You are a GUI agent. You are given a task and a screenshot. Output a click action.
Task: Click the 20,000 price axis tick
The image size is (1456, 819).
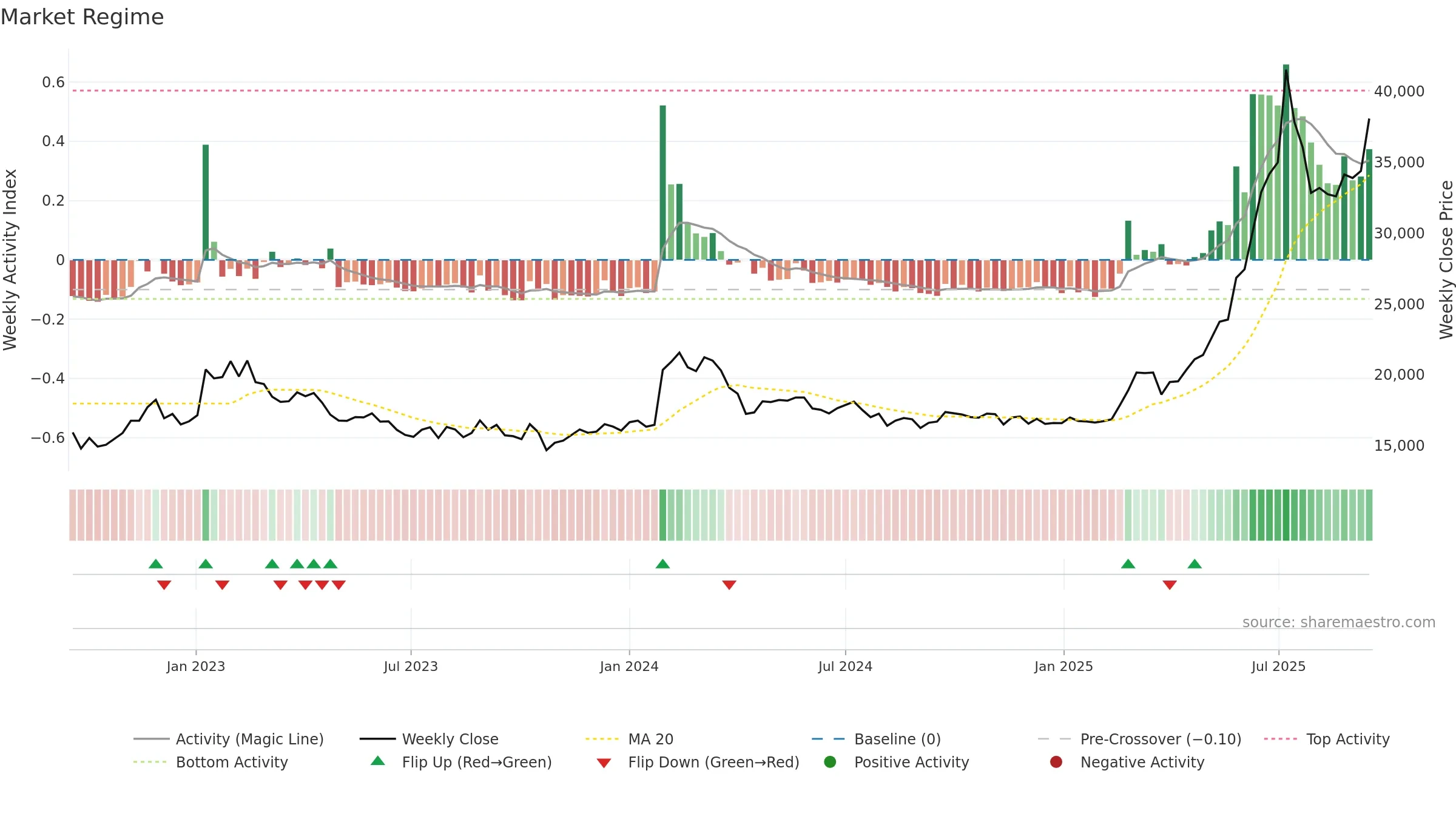tap(1399, 375)
